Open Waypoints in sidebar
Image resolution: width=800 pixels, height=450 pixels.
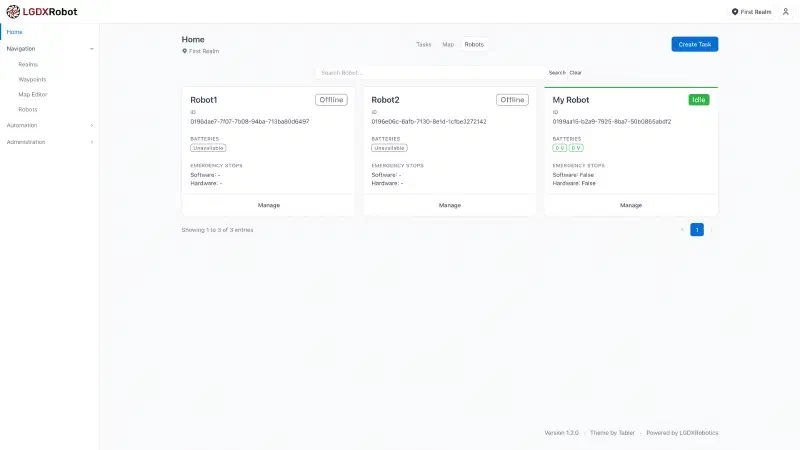(x=32, y=79)
